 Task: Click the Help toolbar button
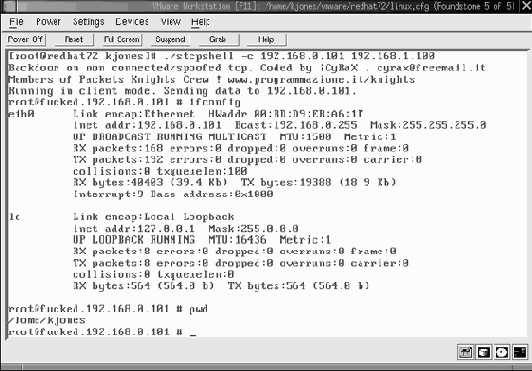266,39
